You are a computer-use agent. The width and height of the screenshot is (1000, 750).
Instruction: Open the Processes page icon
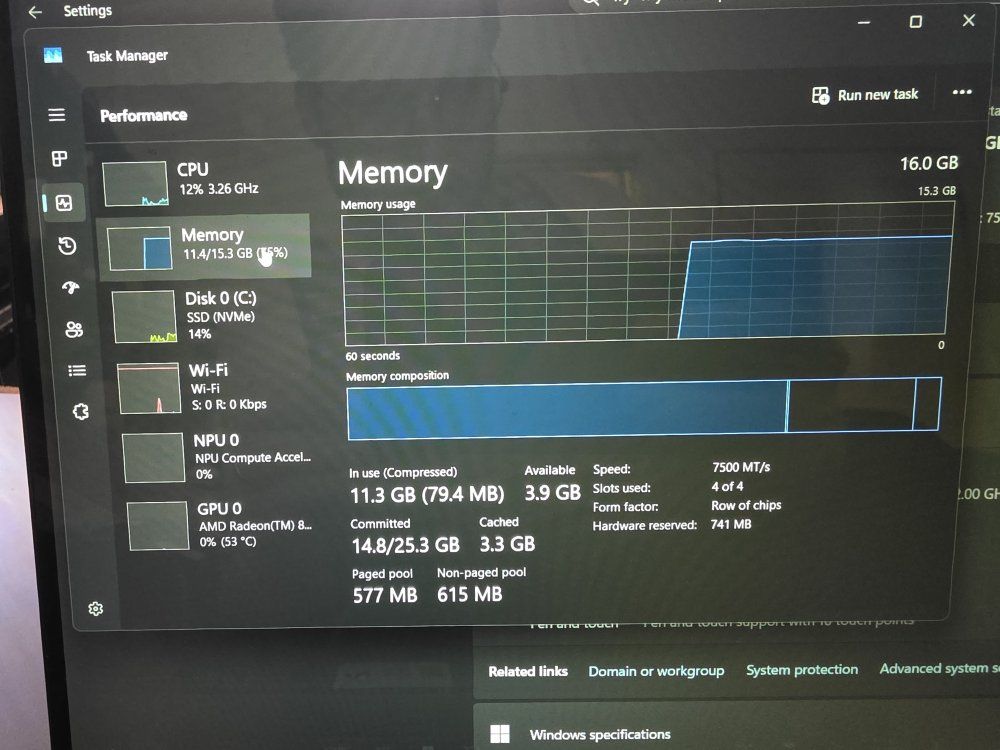click(x=60, y=158)
